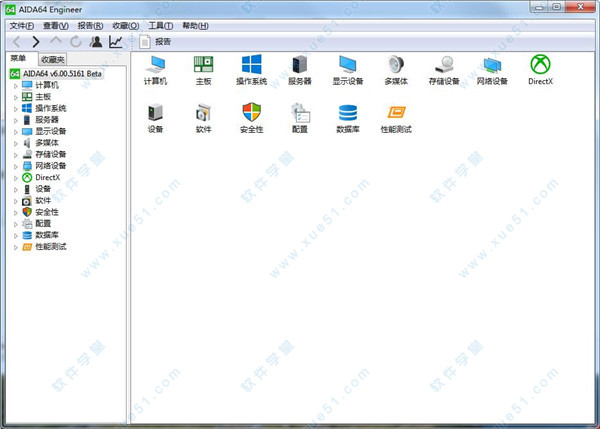Expand the 数据库 tree node arrow
This screenshot has width=600, height=429.
click(x=16, y=235)
